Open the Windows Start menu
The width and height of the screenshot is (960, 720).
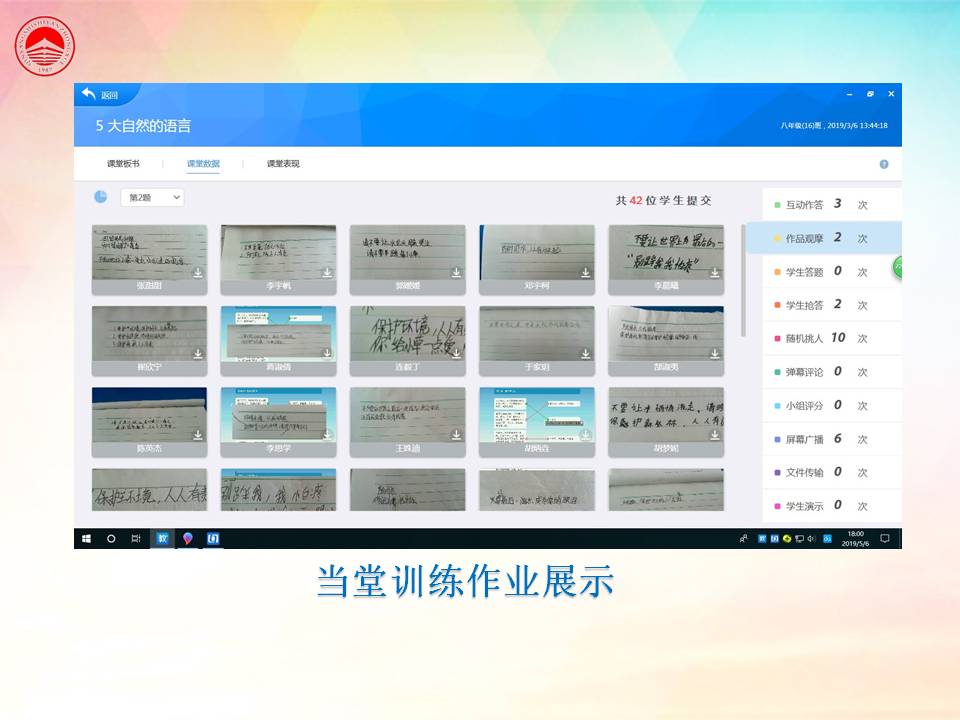coord(85,539)
